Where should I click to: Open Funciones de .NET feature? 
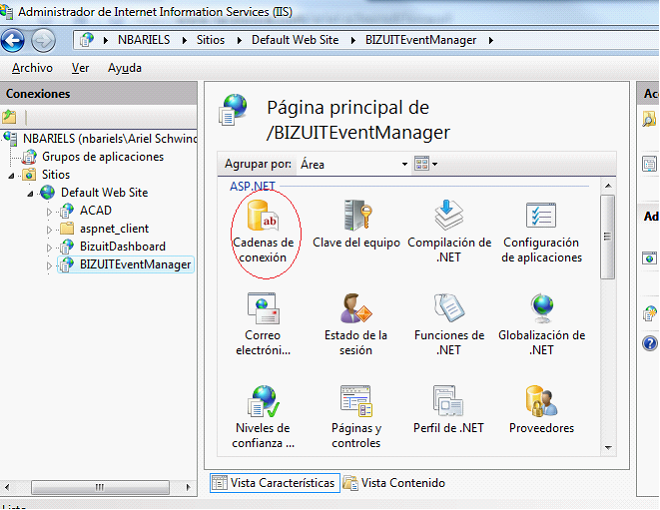point(449,324)
